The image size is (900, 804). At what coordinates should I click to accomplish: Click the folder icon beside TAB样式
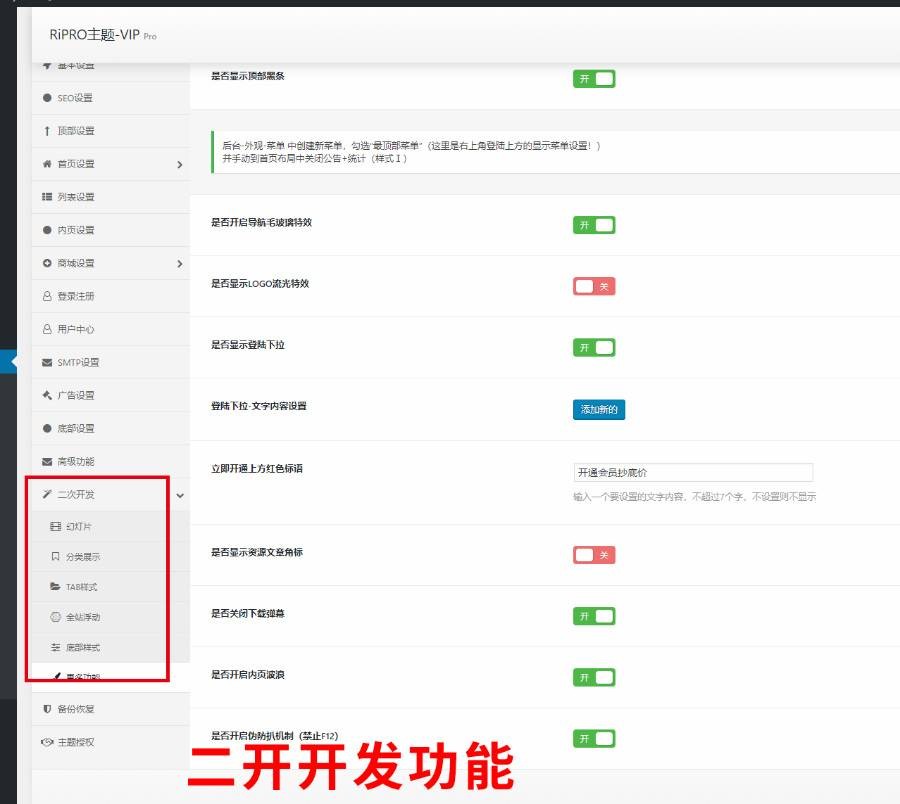[55, 586]
